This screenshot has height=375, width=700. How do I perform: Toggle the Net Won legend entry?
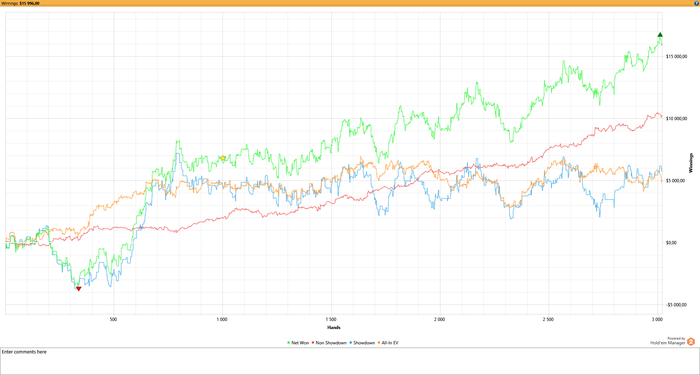(x=298, y=343)
